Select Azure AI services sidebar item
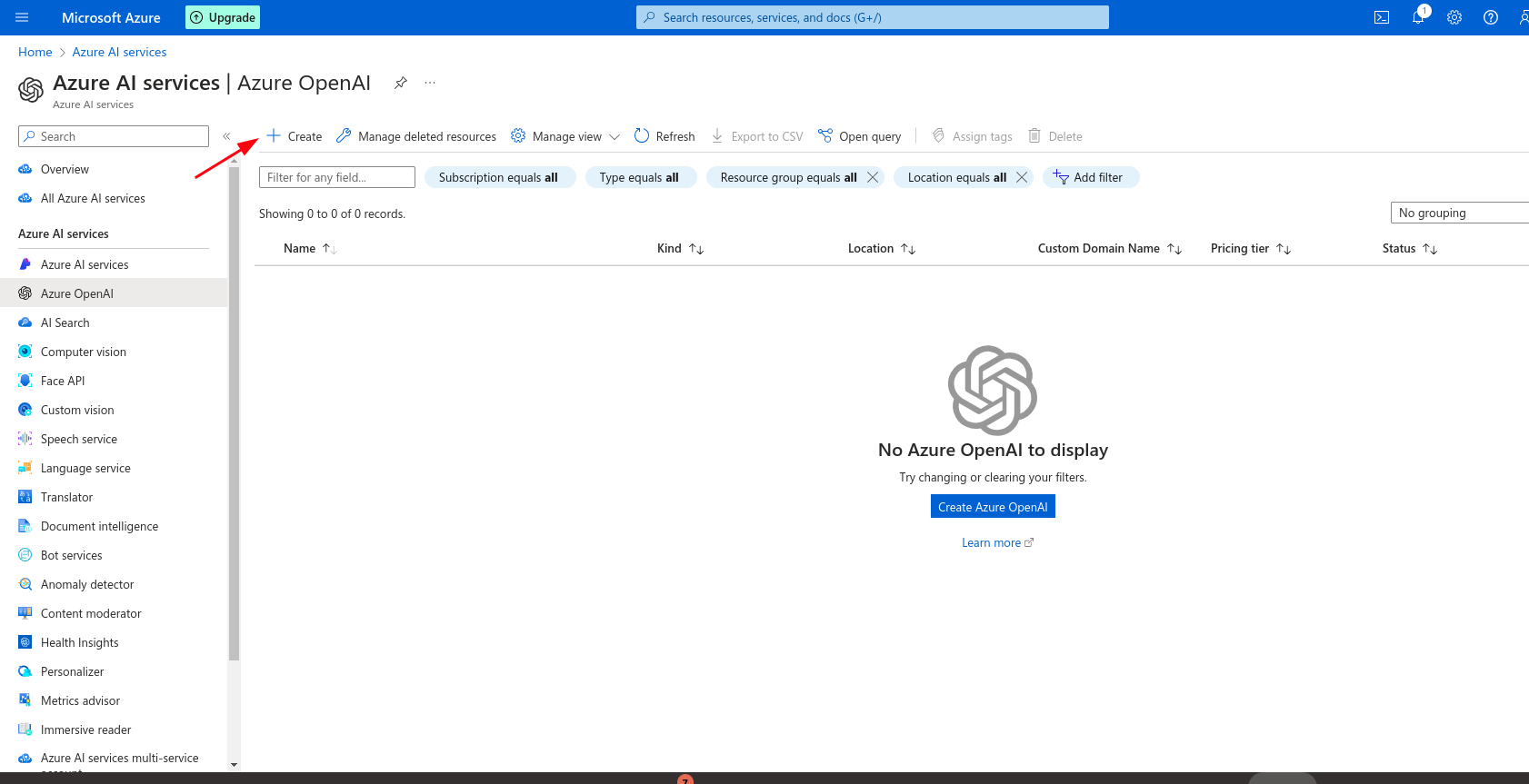Viewport: 1529px width, 784px height. tap(114, 264)
